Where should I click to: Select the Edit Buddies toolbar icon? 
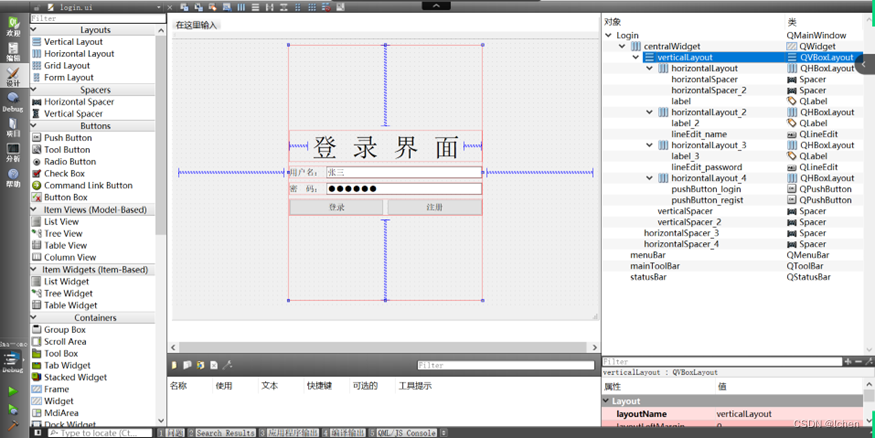(x=213, y=7)
